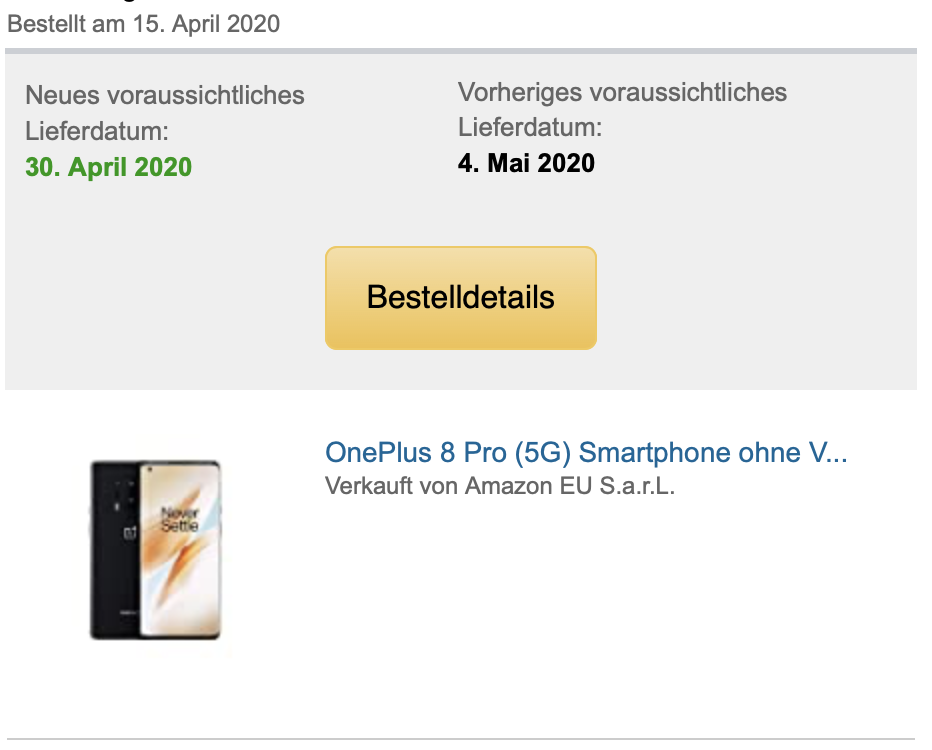932x750 pixels.
Task: Click the OnePlus logo on phone back
Action: pyautogui.click(x=130, y=532)
